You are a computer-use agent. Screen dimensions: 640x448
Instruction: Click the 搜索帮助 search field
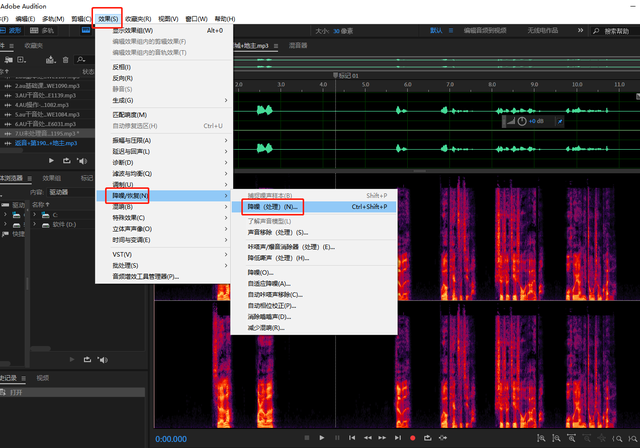click(616, 31)
